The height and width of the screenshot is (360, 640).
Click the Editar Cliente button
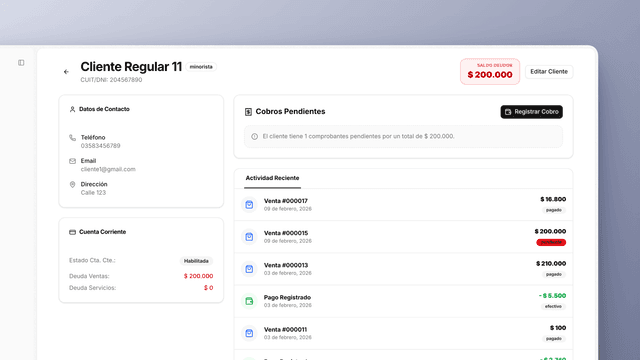549,72
